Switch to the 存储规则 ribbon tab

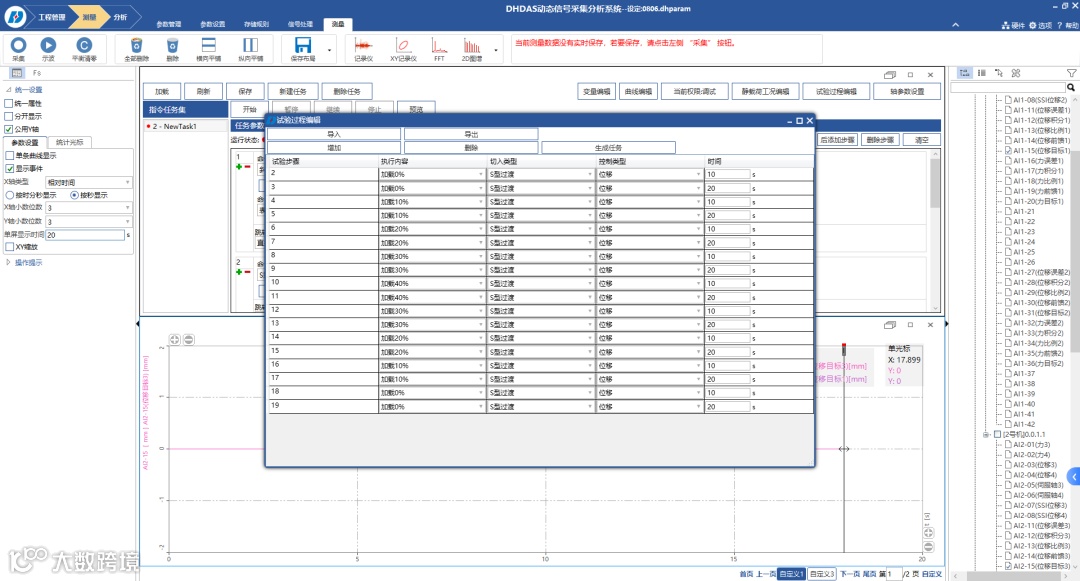pos(256,24)
